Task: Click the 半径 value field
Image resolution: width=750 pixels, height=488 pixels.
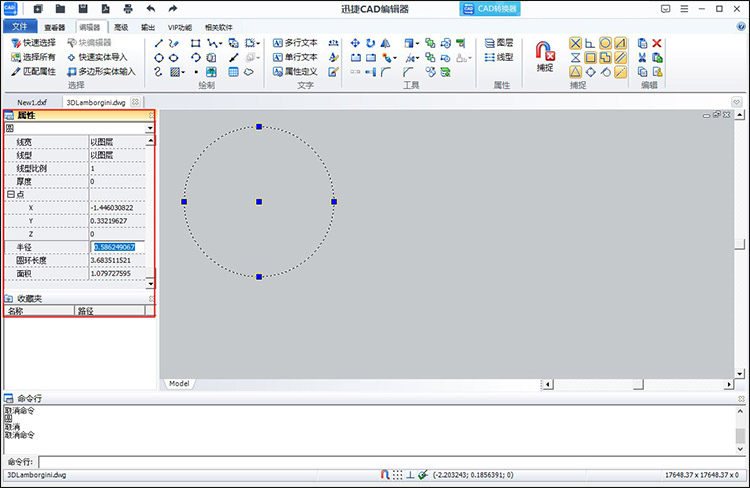Action: tap(117, 247)
